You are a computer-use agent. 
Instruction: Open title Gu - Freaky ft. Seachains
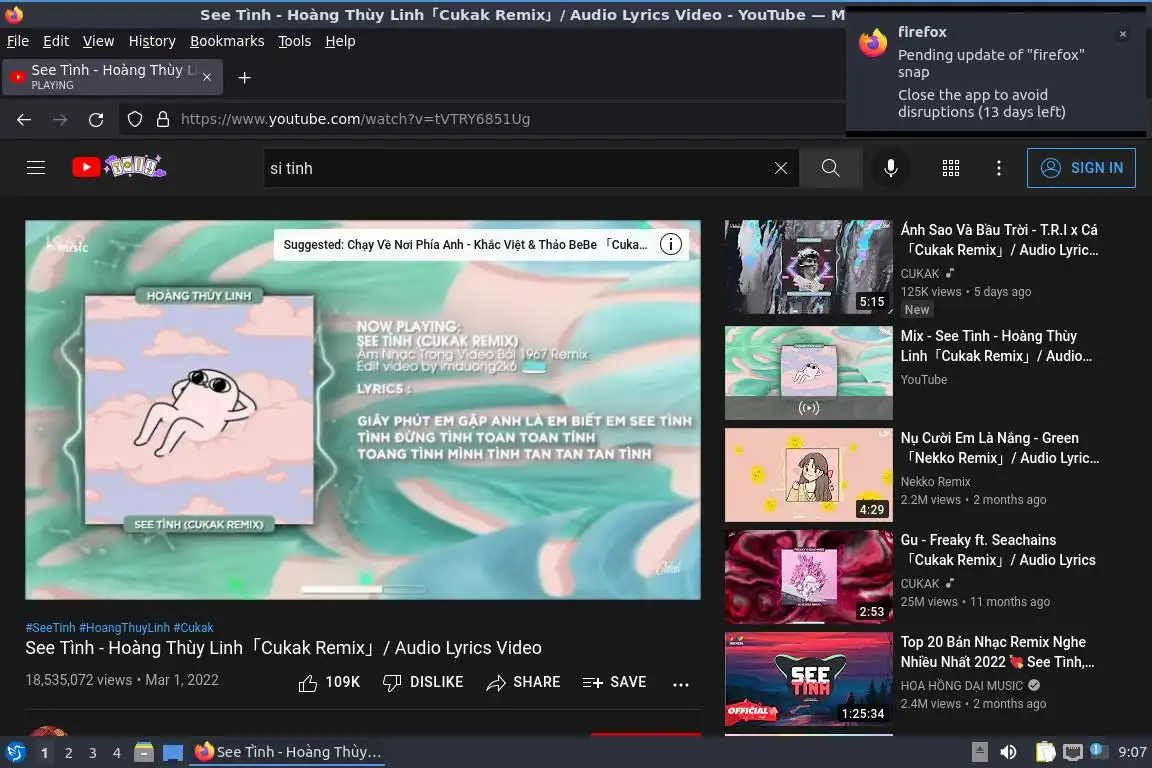[998, 550]
